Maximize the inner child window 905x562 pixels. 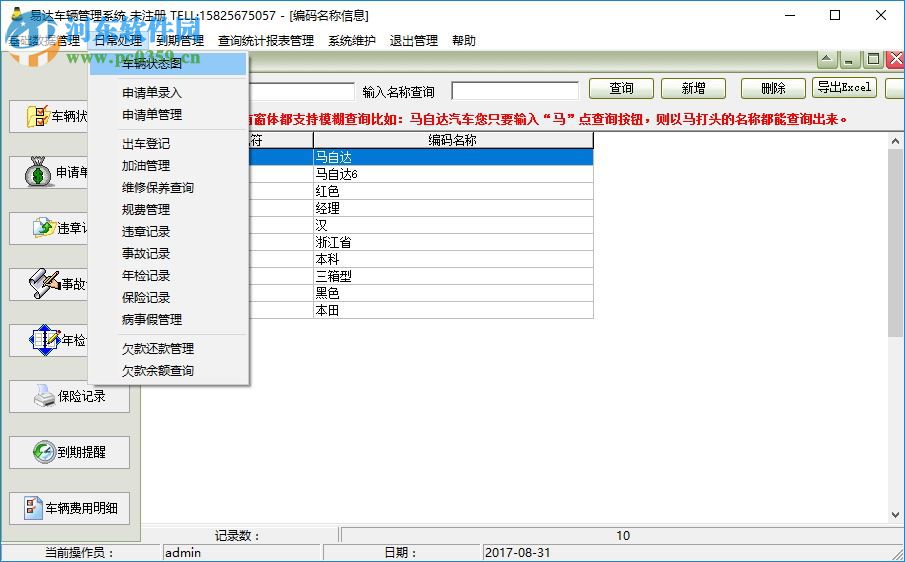[874, 59]
